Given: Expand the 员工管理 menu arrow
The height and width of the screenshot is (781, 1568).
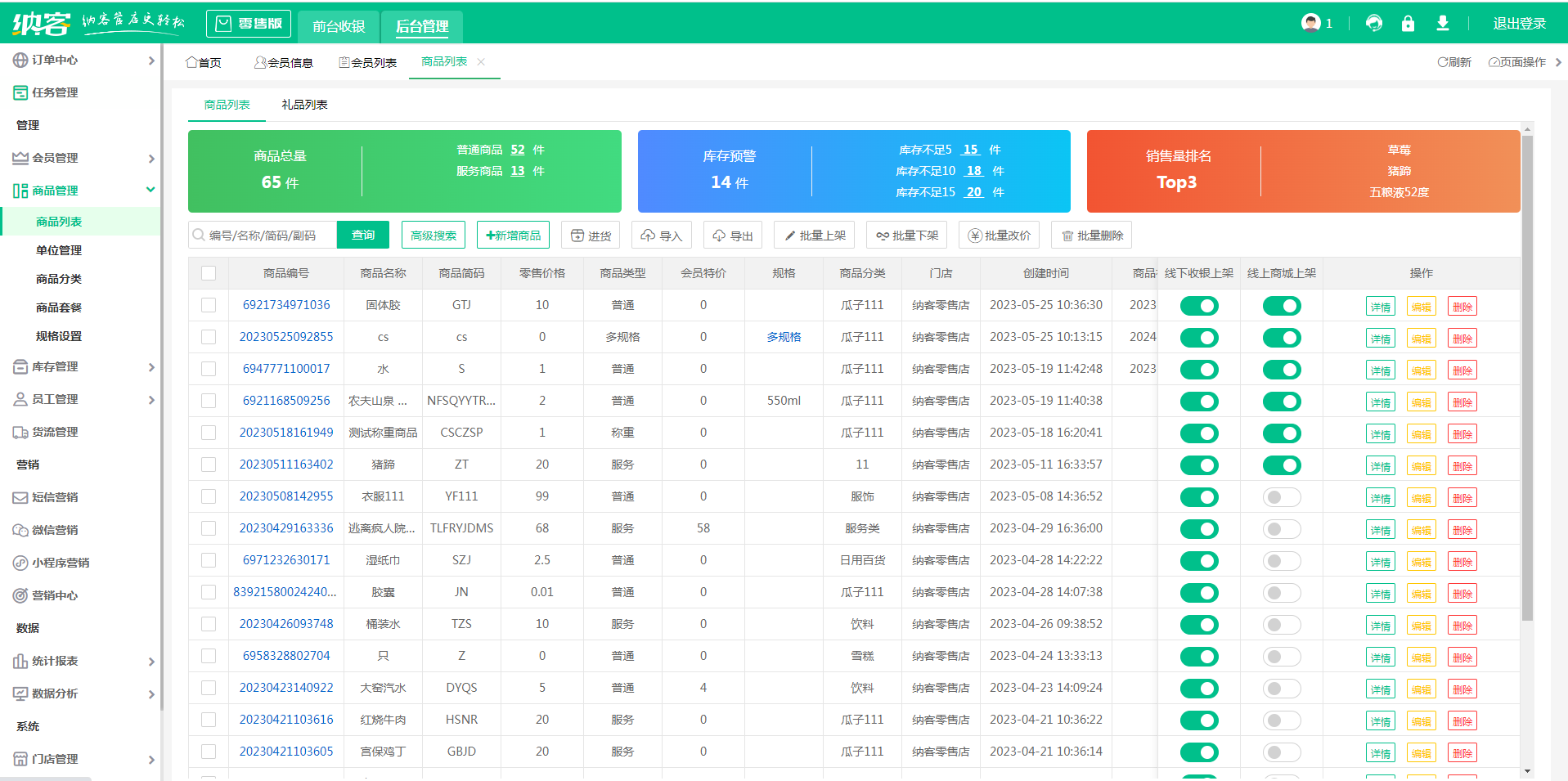Looking at the screenshot, I should pos(151,400).
